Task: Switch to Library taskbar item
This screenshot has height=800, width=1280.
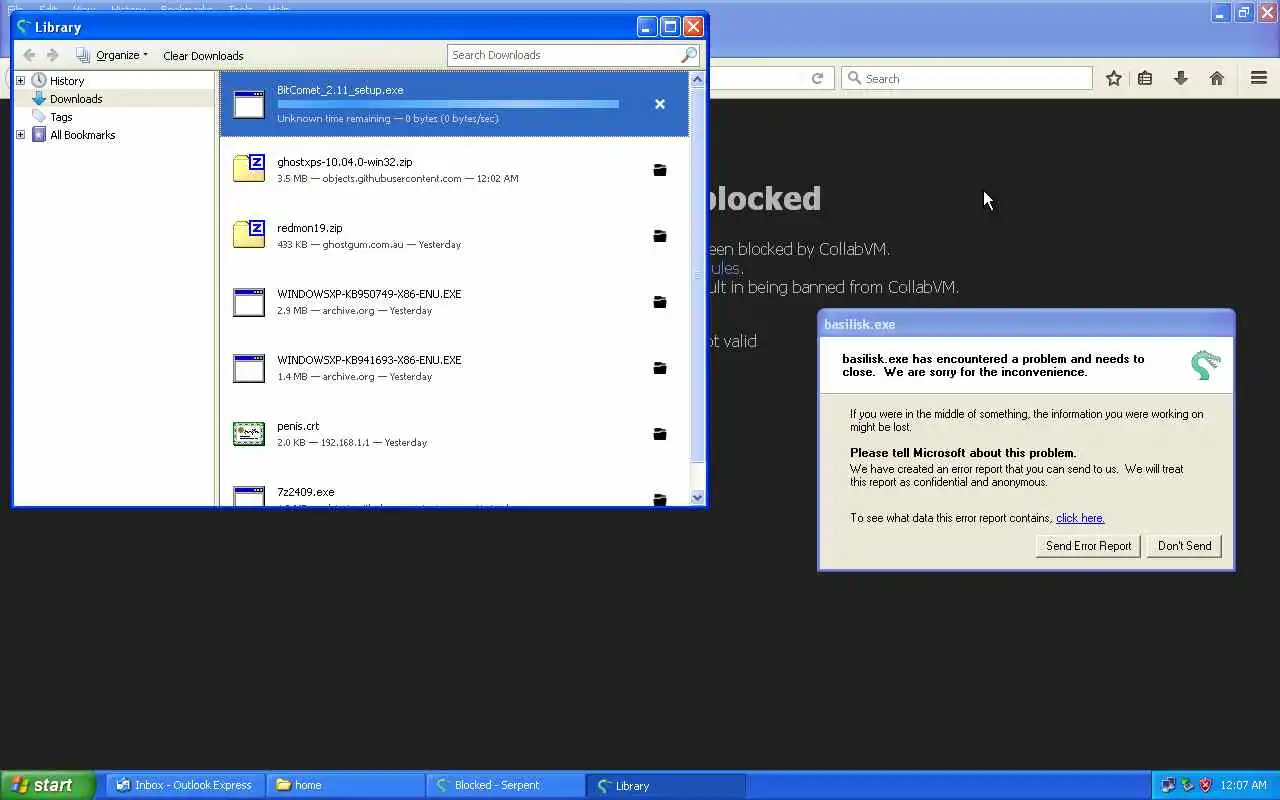Action: coord(666,785)
